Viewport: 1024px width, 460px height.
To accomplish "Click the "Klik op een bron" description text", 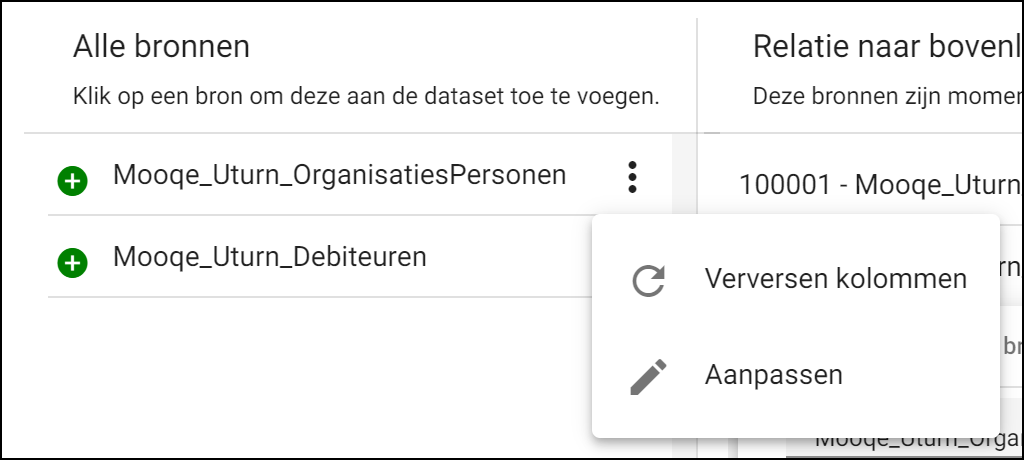I will click(x=366, y=97).
